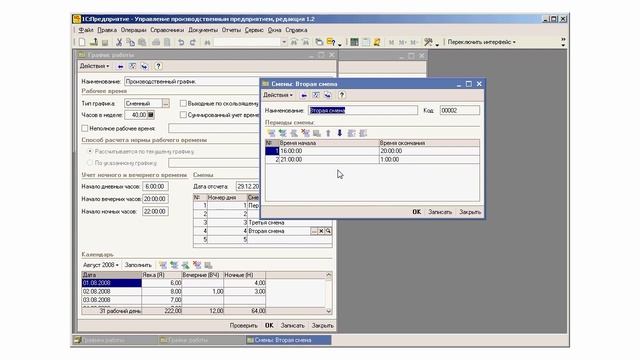Toggle the Выходные по скользящему checkbox
Screen dimensions: 640x360
[x=183, y=104]
